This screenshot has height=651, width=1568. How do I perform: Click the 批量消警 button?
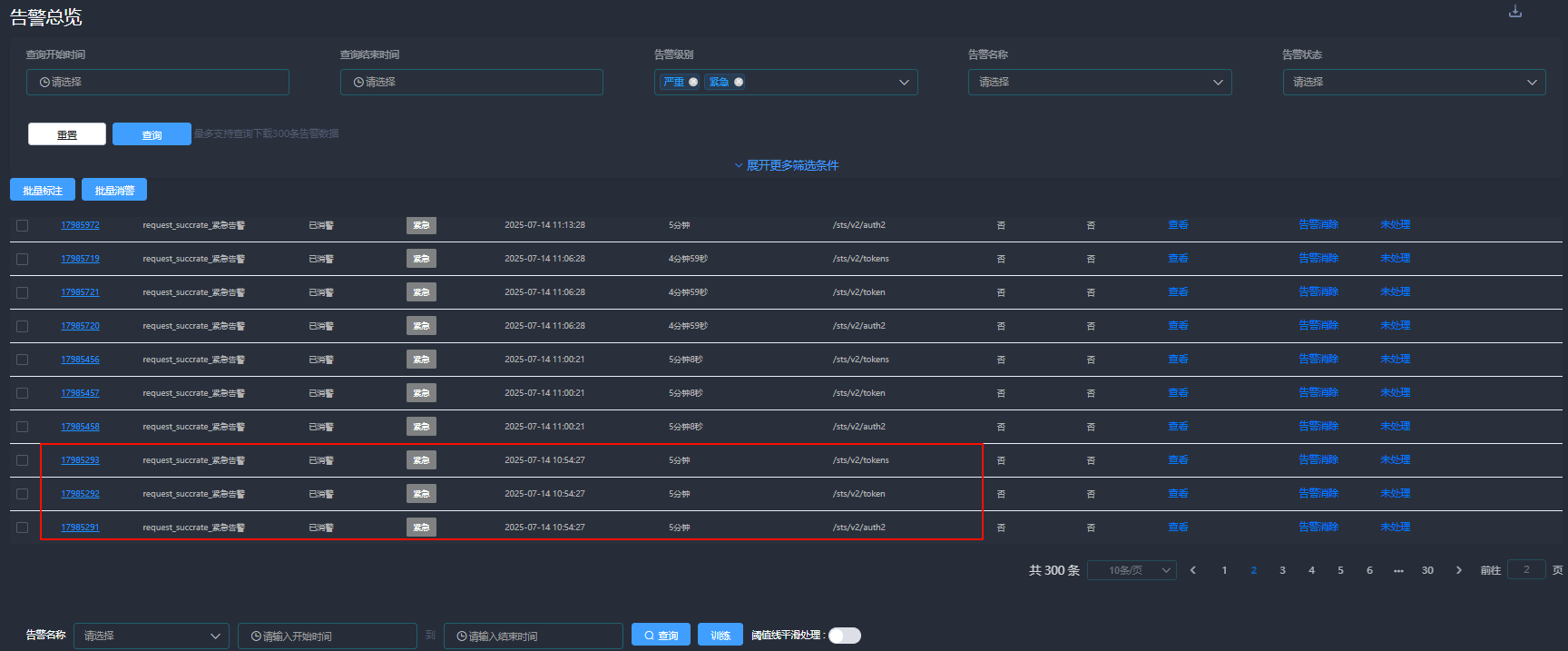click(114, 191)
